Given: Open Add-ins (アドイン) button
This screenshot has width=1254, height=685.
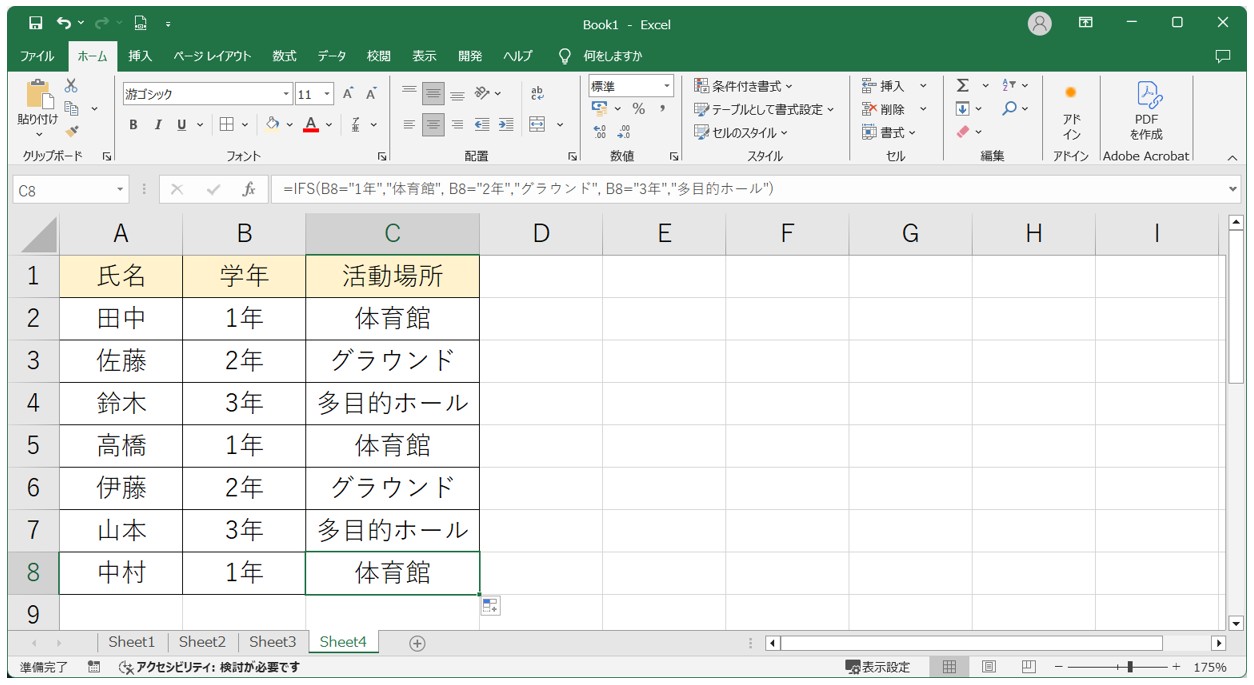Looking at the screenshot, I should pyautogui.click(x=1071, y=111).
